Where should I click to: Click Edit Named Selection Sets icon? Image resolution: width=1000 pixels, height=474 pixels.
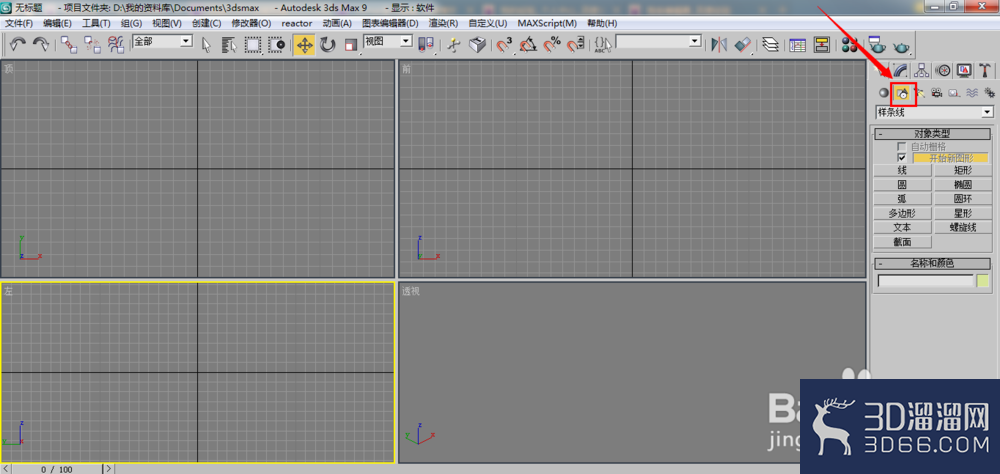[603, 45]
